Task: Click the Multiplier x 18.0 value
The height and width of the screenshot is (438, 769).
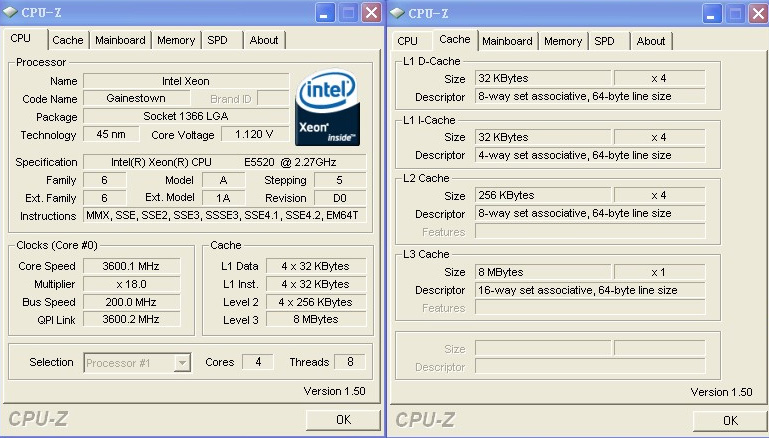Action: coord(131,284)
